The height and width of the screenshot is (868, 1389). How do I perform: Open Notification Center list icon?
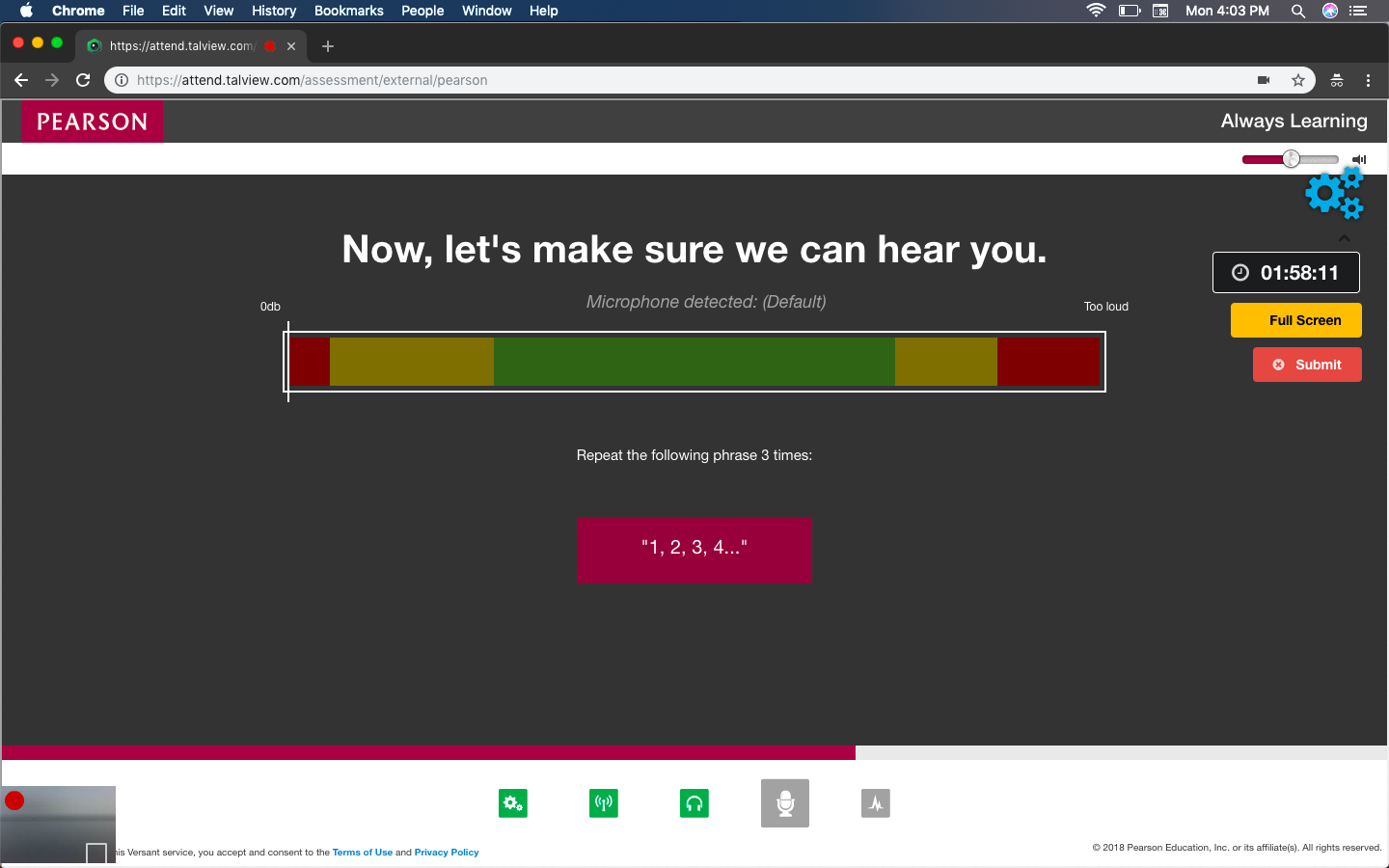click(1358, 11)
